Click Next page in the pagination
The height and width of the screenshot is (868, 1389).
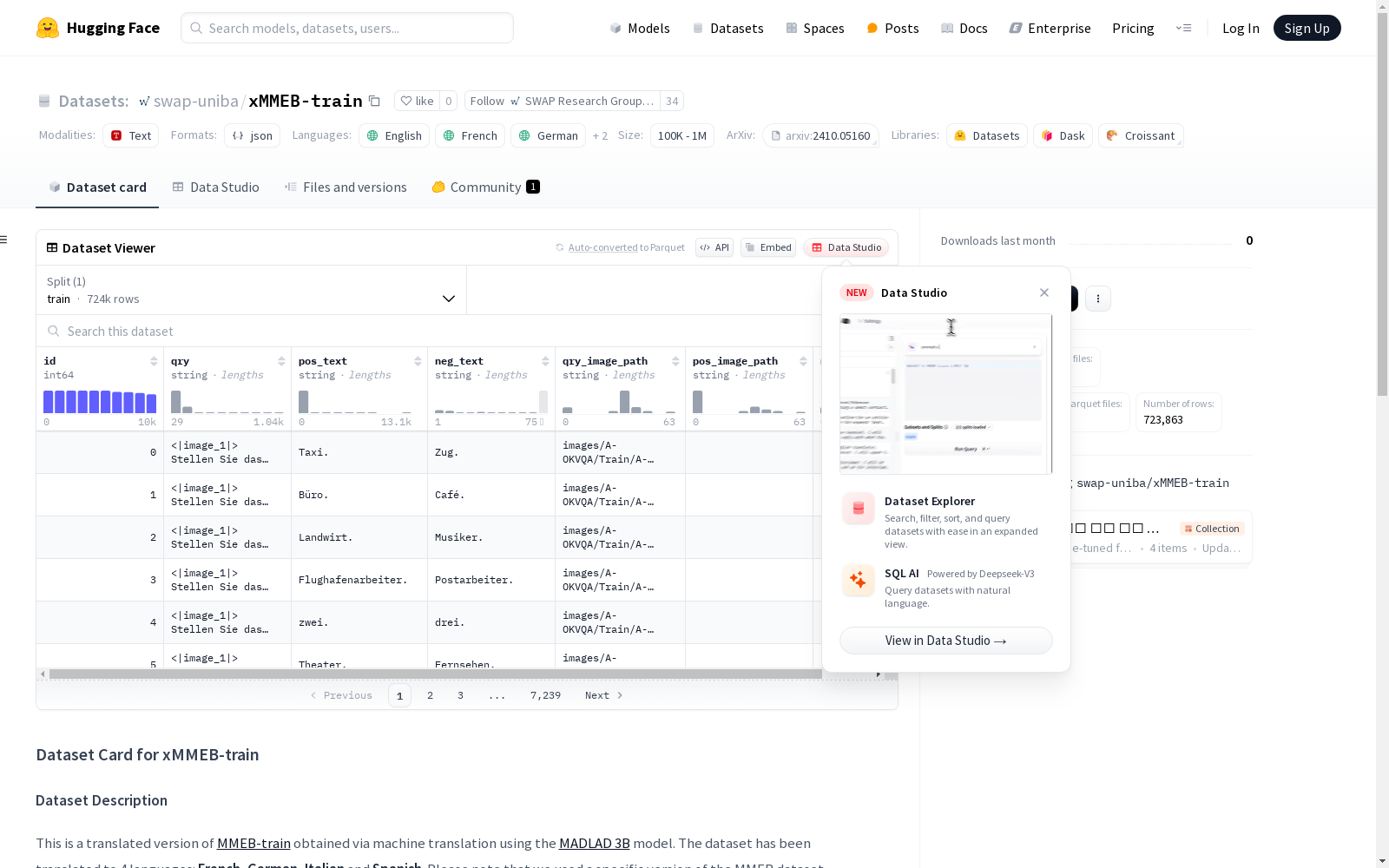tap(604, 695)
